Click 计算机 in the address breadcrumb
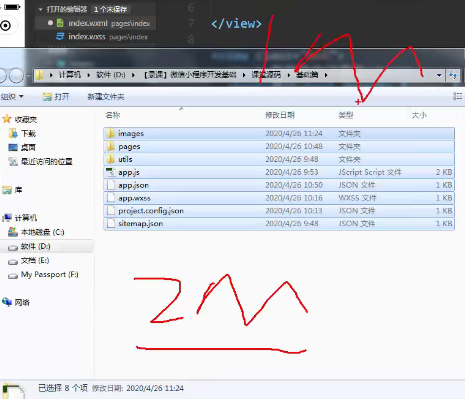 70,75
